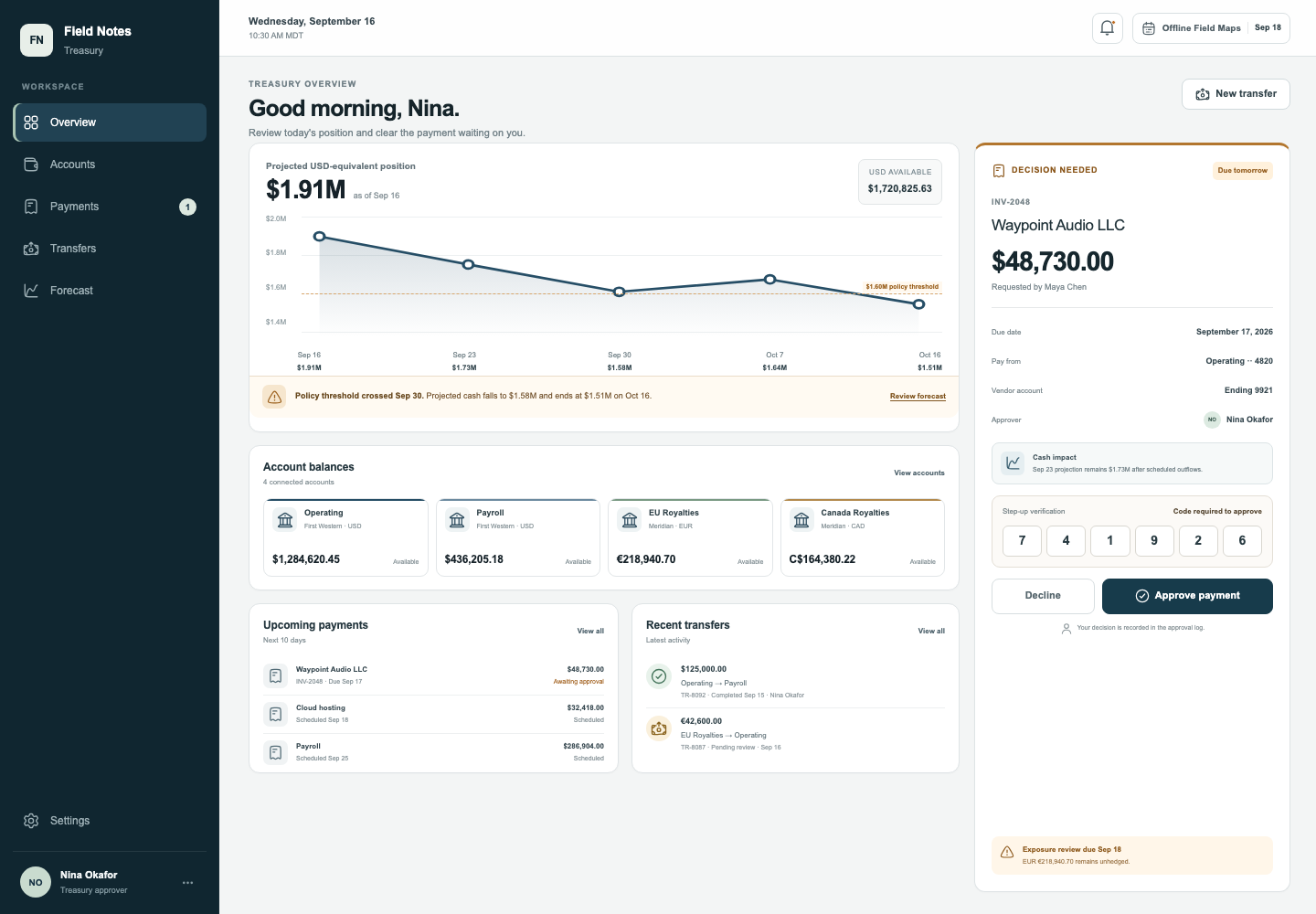Screen dimensions: 1316x914
Task: Select the verification code digit 7 box
Action: pyautogui.click(x=1022, y=541)
